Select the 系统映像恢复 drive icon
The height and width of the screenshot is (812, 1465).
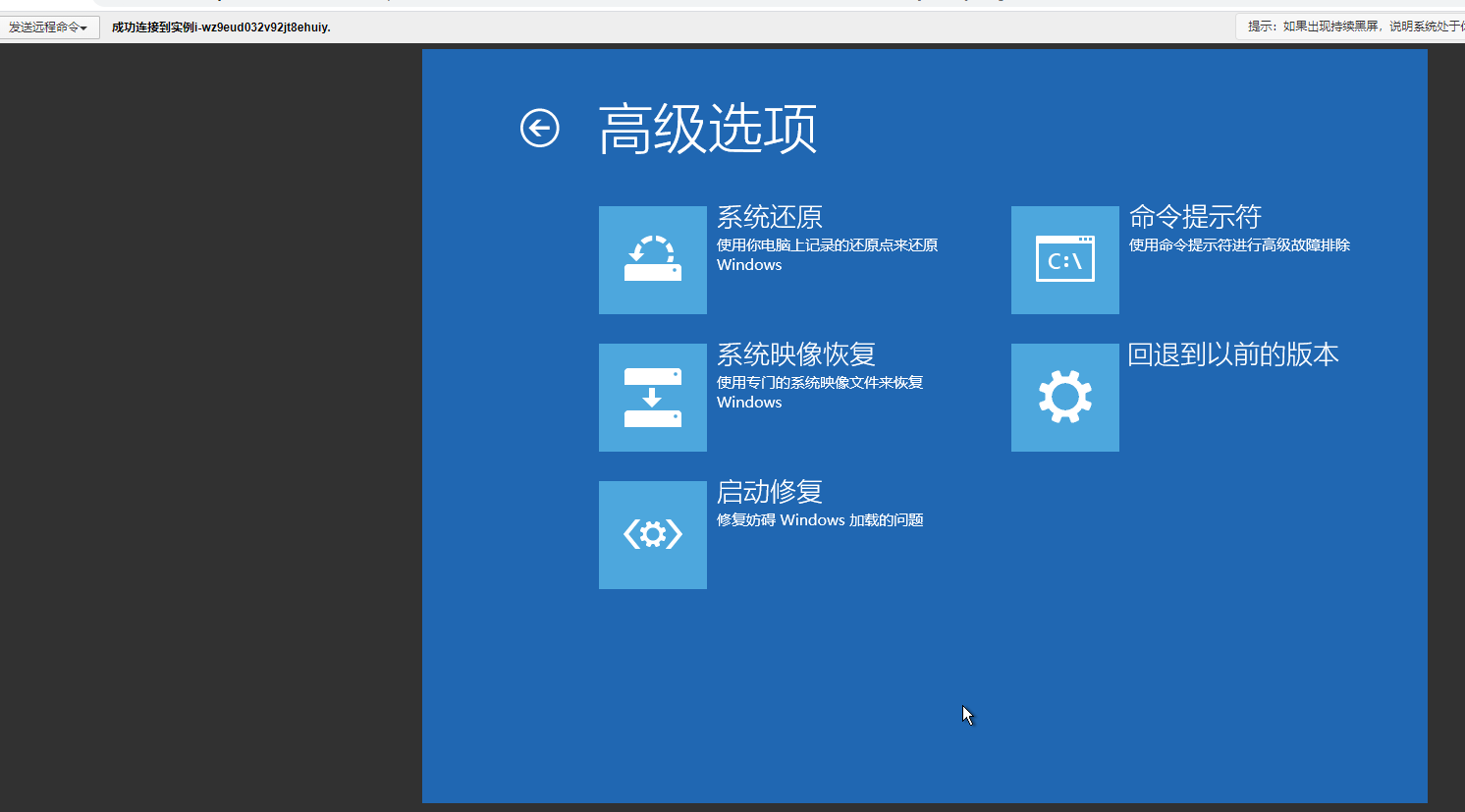[652, 398]
